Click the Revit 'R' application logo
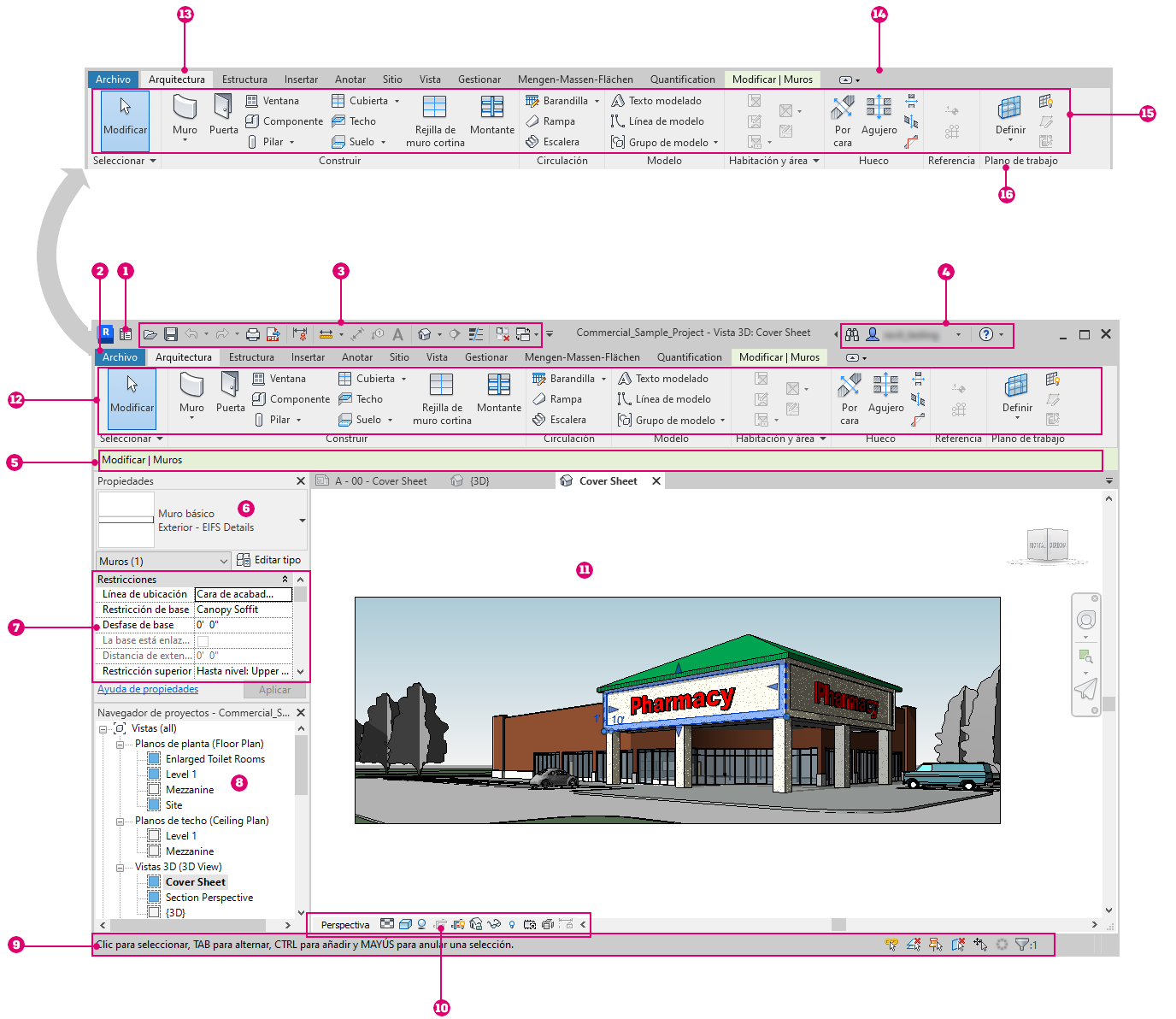The height and width of the screenshot is (1019, 1176). (107, 333)
